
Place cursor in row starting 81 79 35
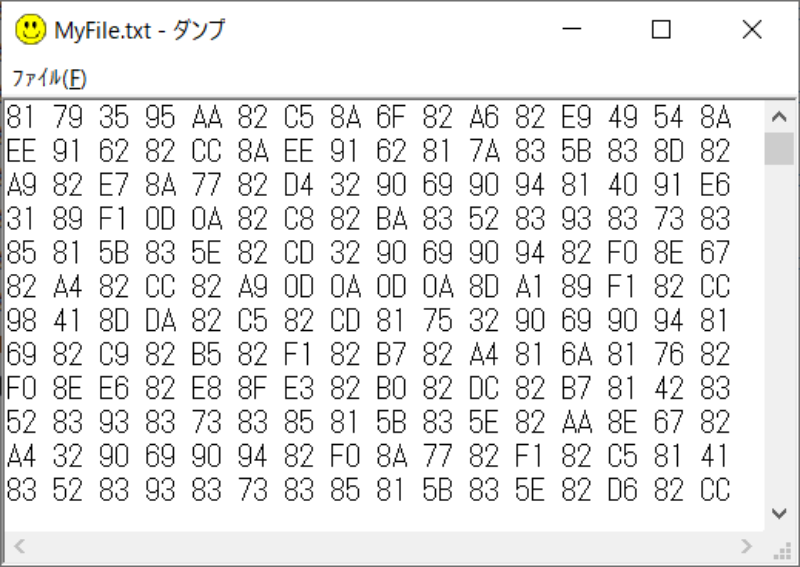[368, 118]
